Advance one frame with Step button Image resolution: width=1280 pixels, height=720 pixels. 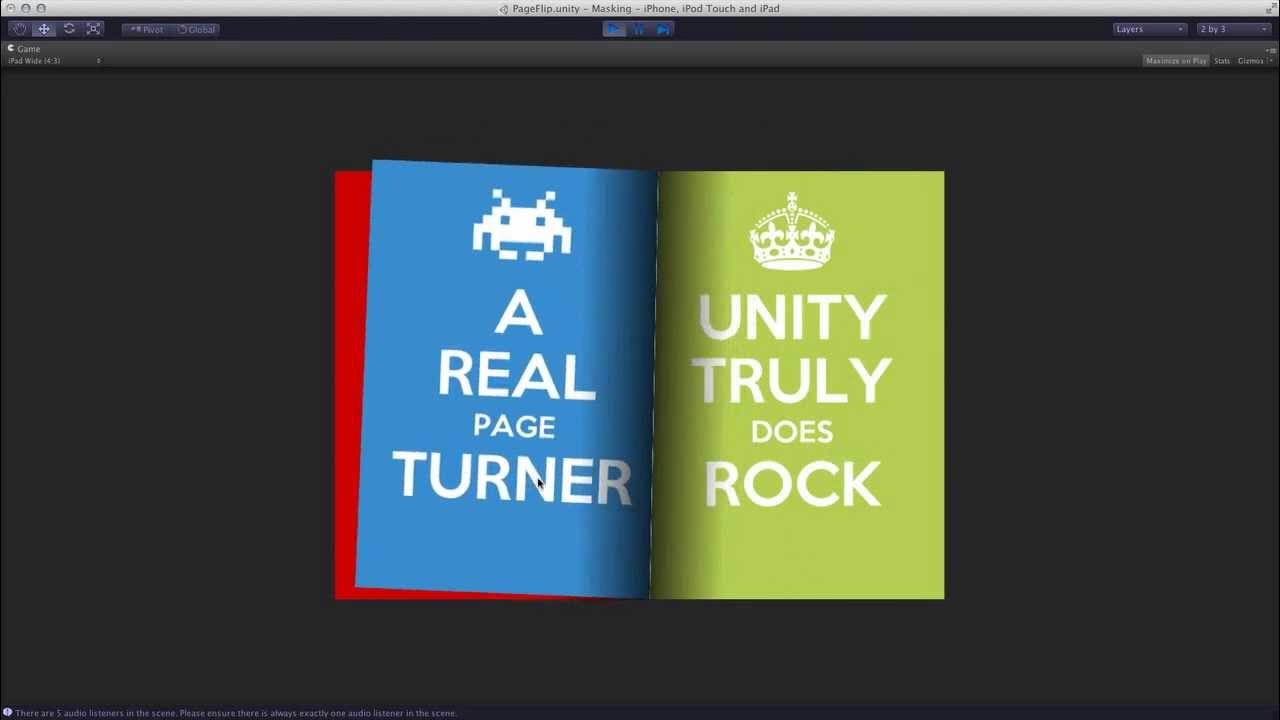click(x=663, y=29)
